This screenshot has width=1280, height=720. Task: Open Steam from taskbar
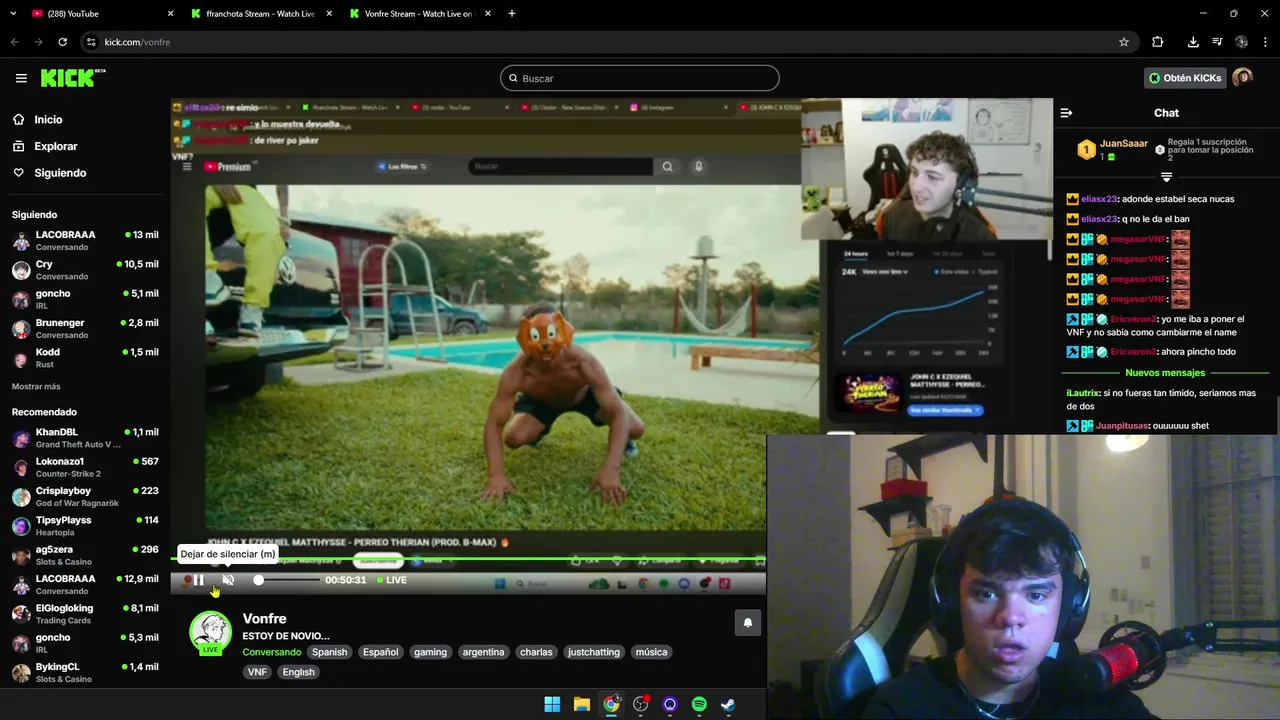(728, 704)
